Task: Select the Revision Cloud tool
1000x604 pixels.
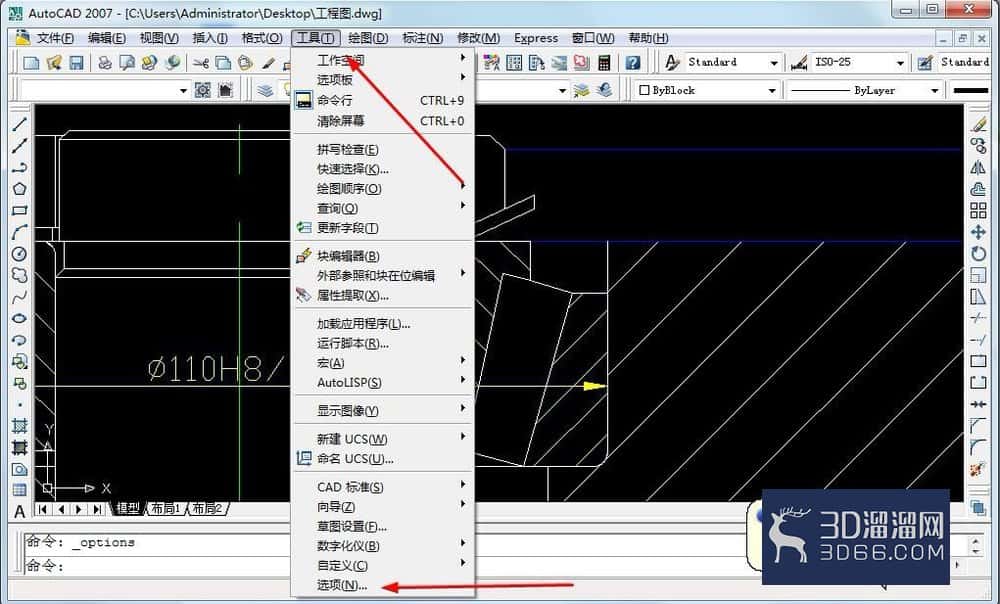Action: [20, 276]
